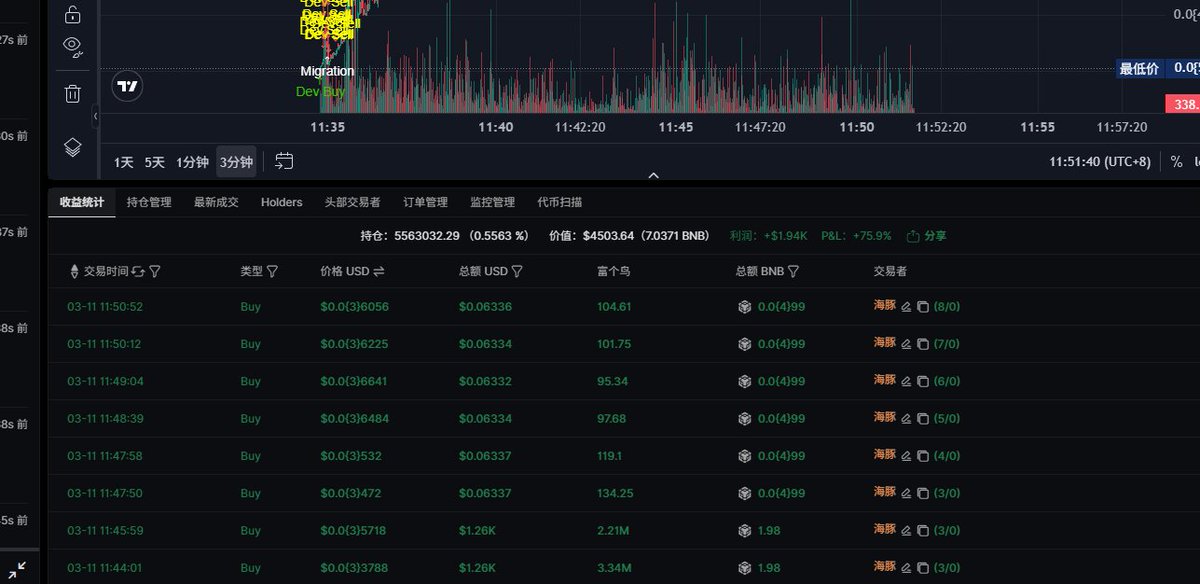Click the BNB cube icon in 11:49:04 row

point(744,381)
